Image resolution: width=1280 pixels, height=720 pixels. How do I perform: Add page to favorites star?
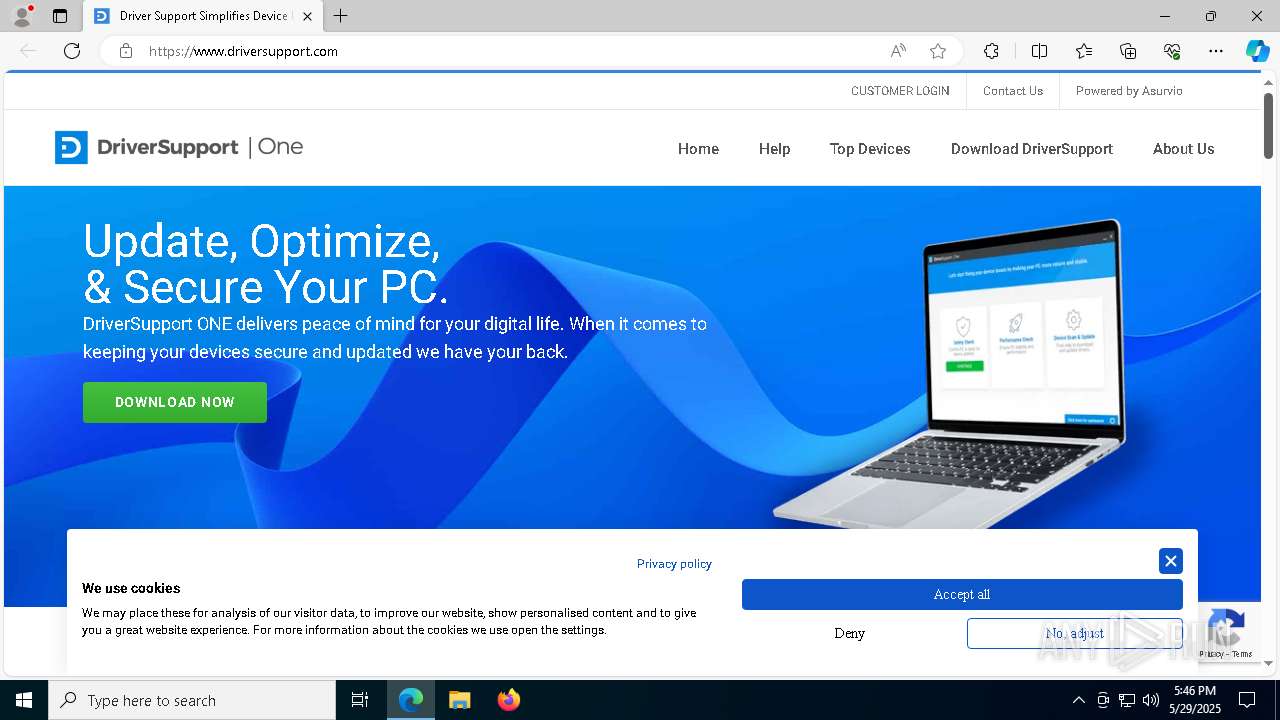[x=938, y=51]
